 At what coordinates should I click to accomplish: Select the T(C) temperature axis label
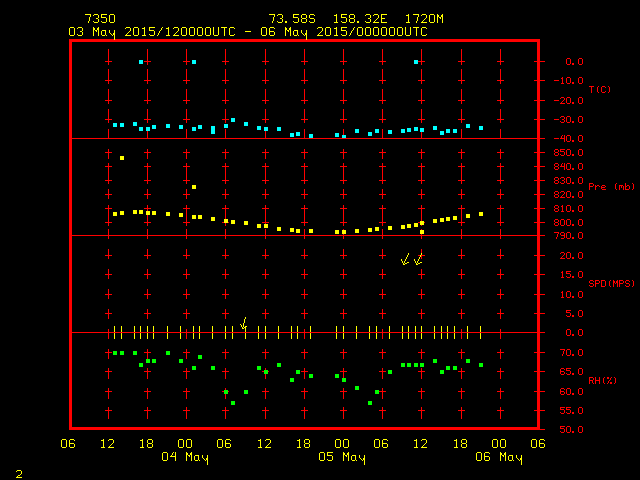(x=599, y=89)
